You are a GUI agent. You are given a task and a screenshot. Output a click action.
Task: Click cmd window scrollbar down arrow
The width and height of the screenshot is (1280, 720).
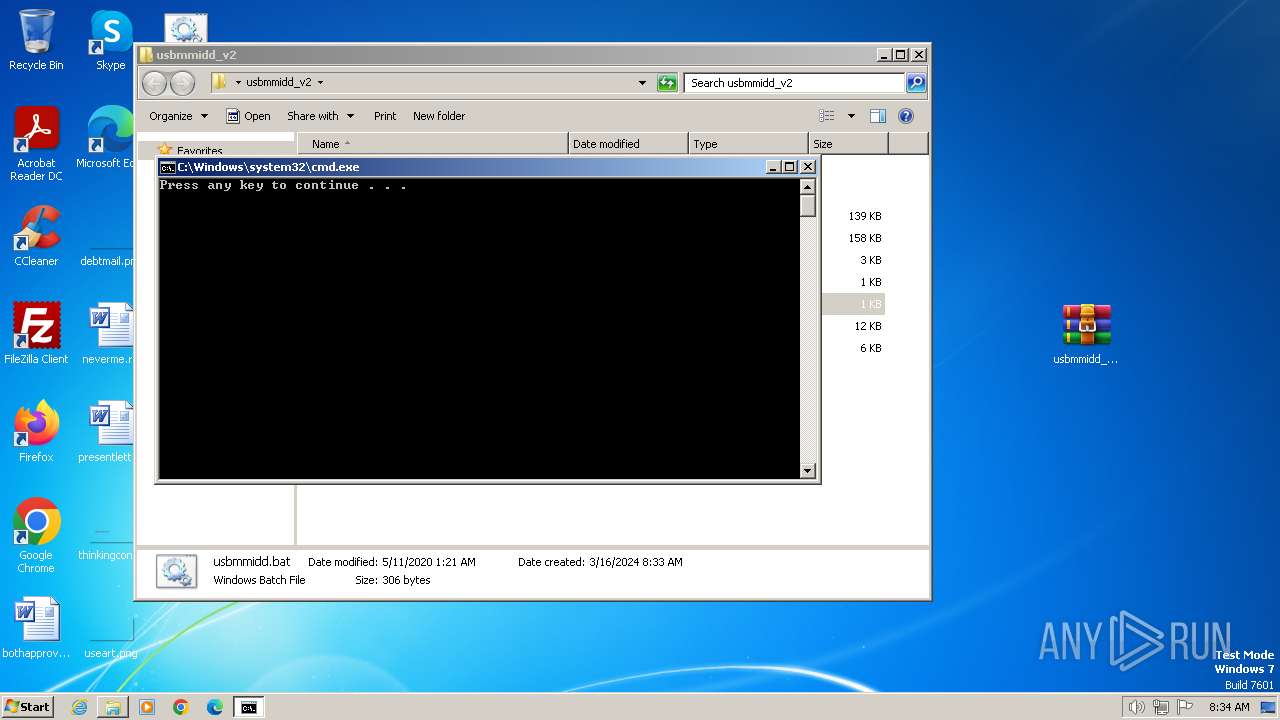[x=808, y=471]
